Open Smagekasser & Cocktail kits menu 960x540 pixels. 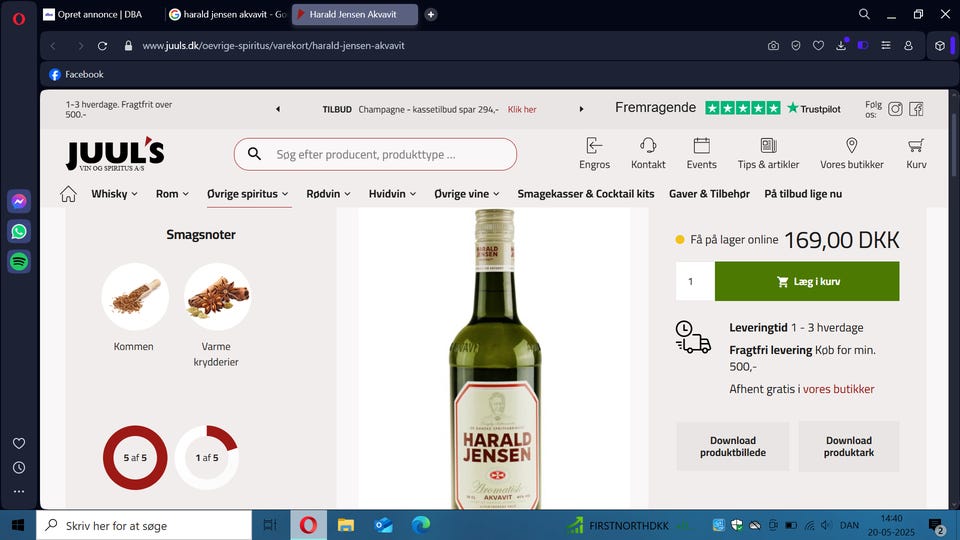(x=586, y=193)
